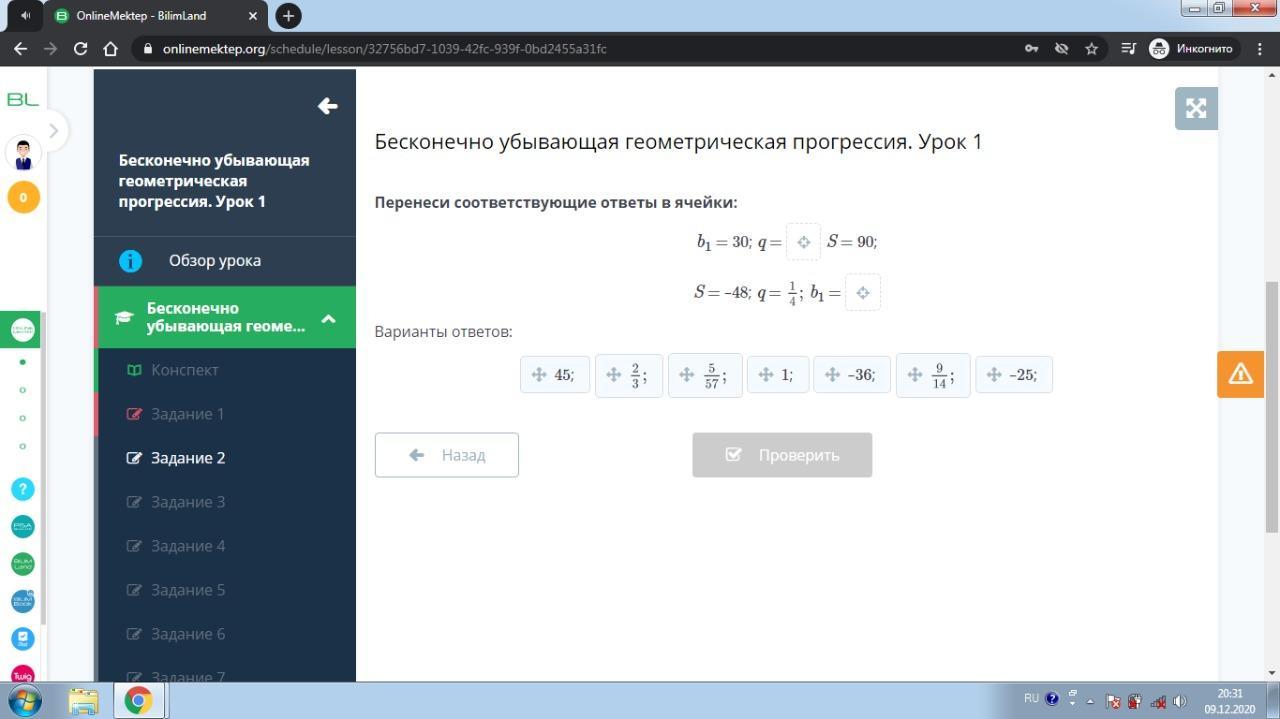Click the Проверить check button
1280x719 pixels.
782,455
